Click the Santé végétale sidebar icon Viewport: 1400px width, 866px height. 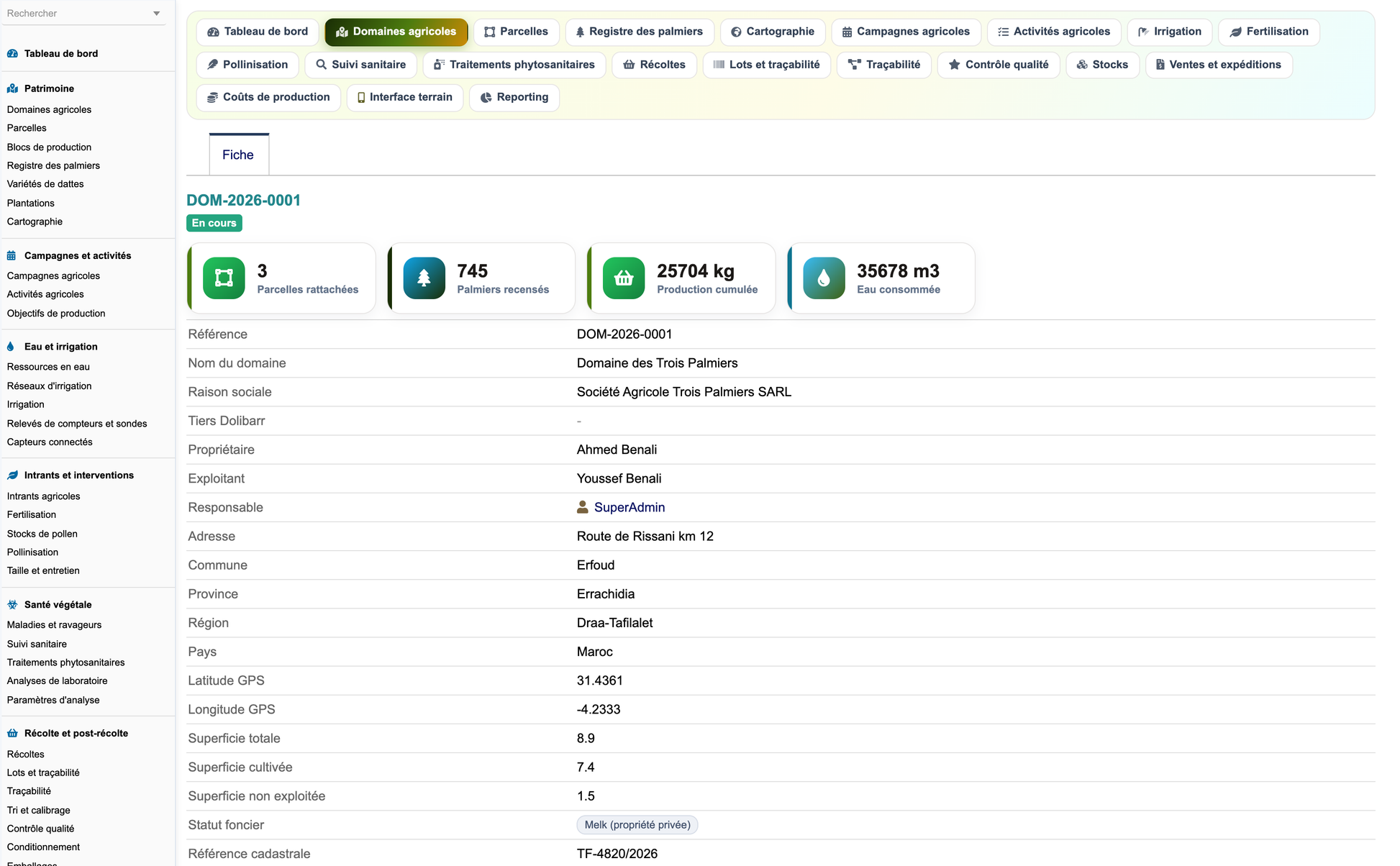coord(12,605)
